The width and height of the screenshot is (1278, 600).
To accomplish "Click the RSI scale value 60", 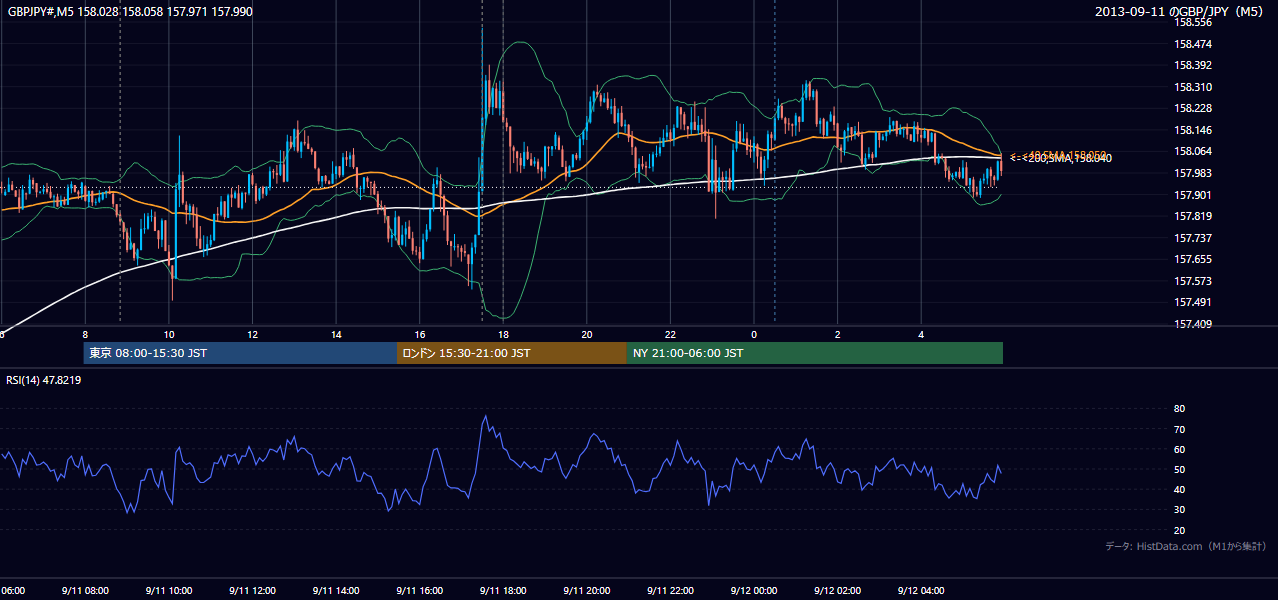I will coord(1179,449).
